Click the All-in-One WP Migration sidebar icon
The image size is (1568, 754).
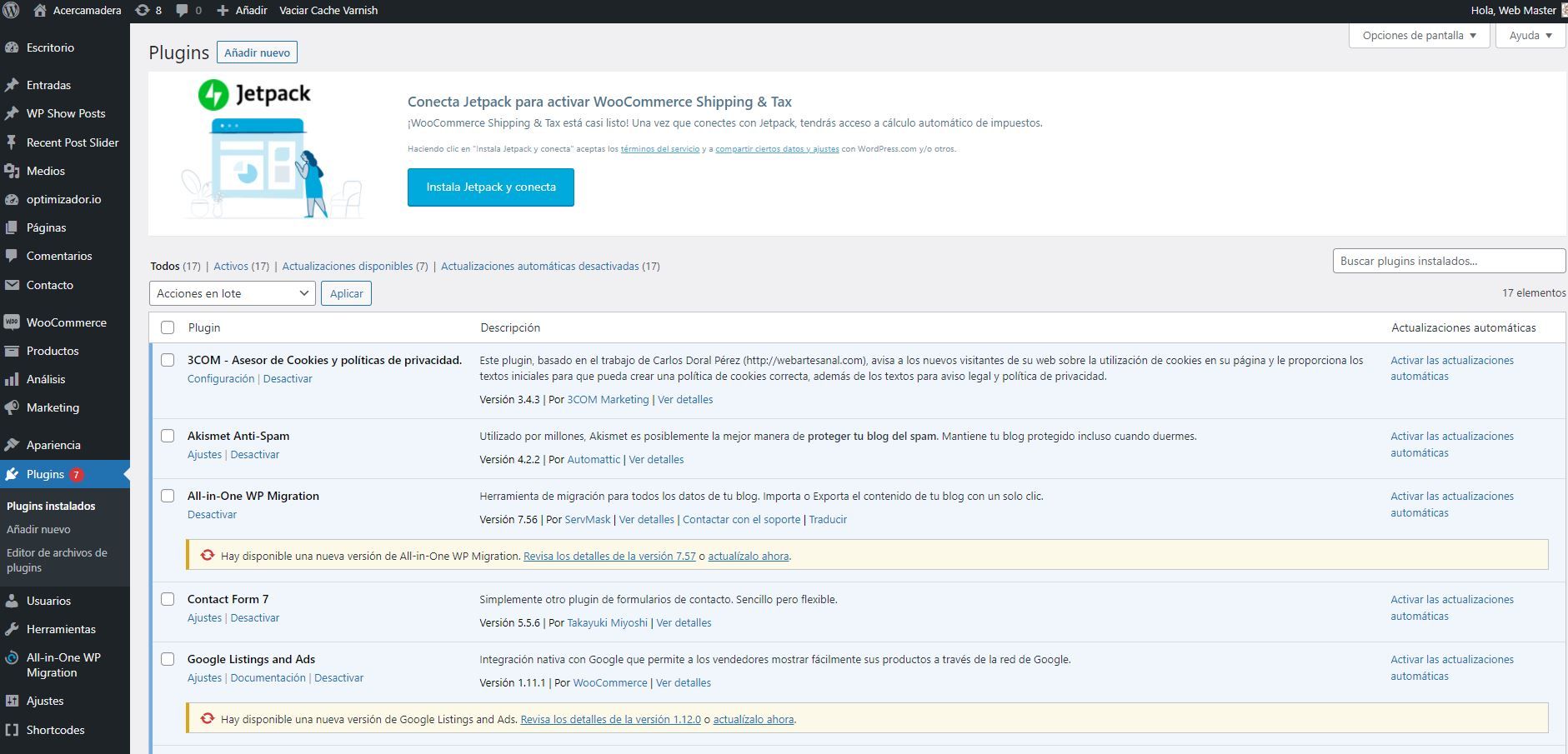coord(12,657)
